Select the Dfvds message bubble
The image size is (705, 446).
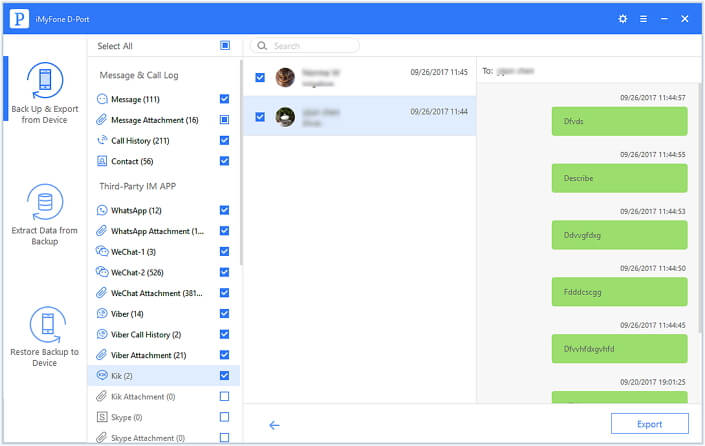620,121
